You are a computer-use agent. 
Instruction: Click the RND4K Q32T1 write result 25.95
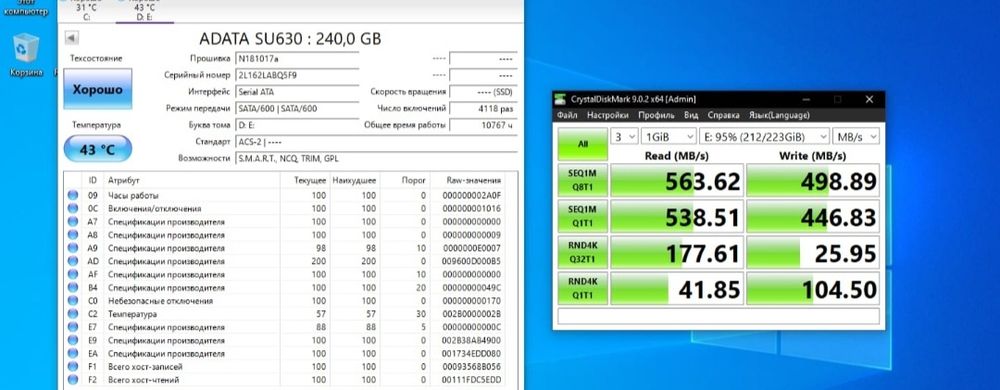[x=812, y=252]
